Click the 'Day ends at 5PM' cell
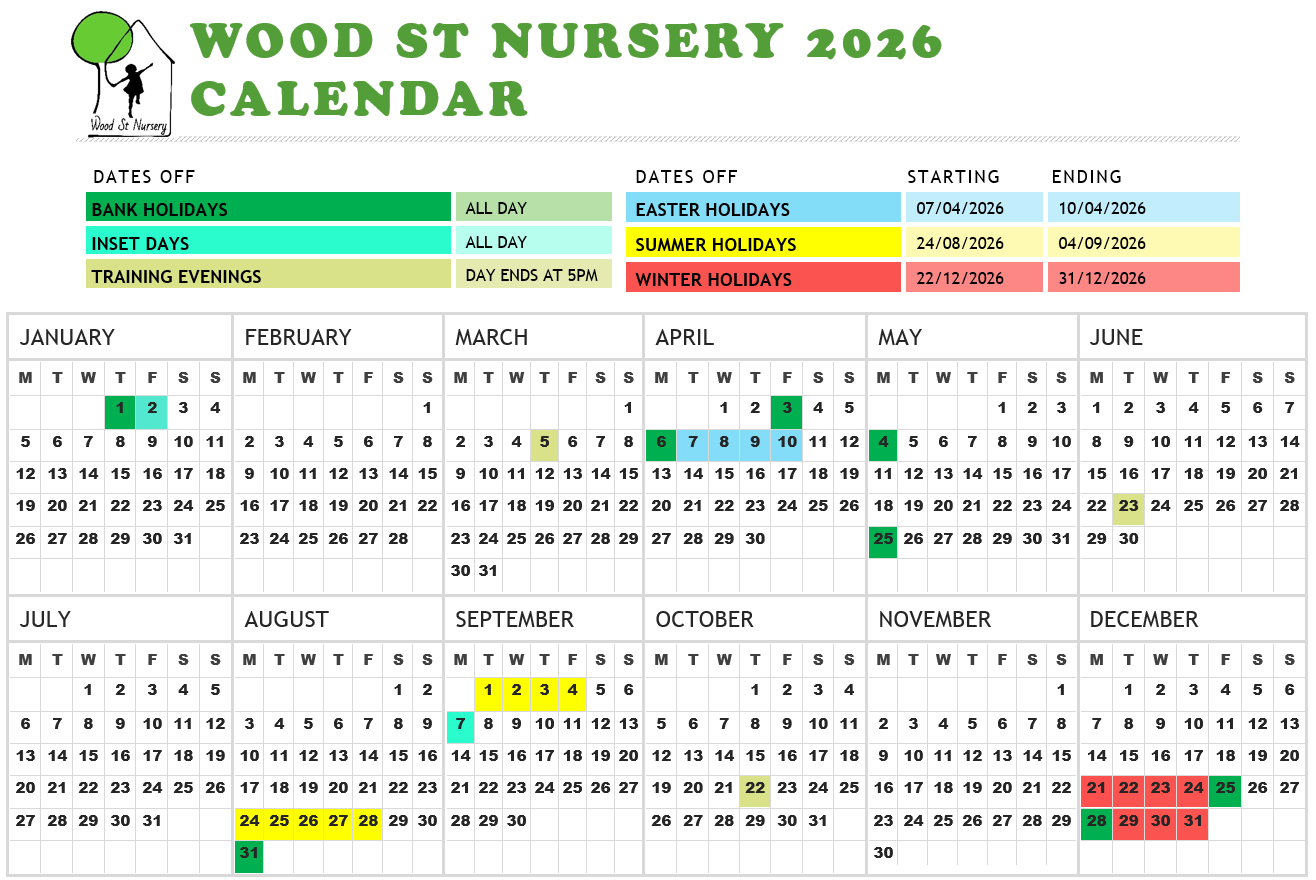 [533, 275]
